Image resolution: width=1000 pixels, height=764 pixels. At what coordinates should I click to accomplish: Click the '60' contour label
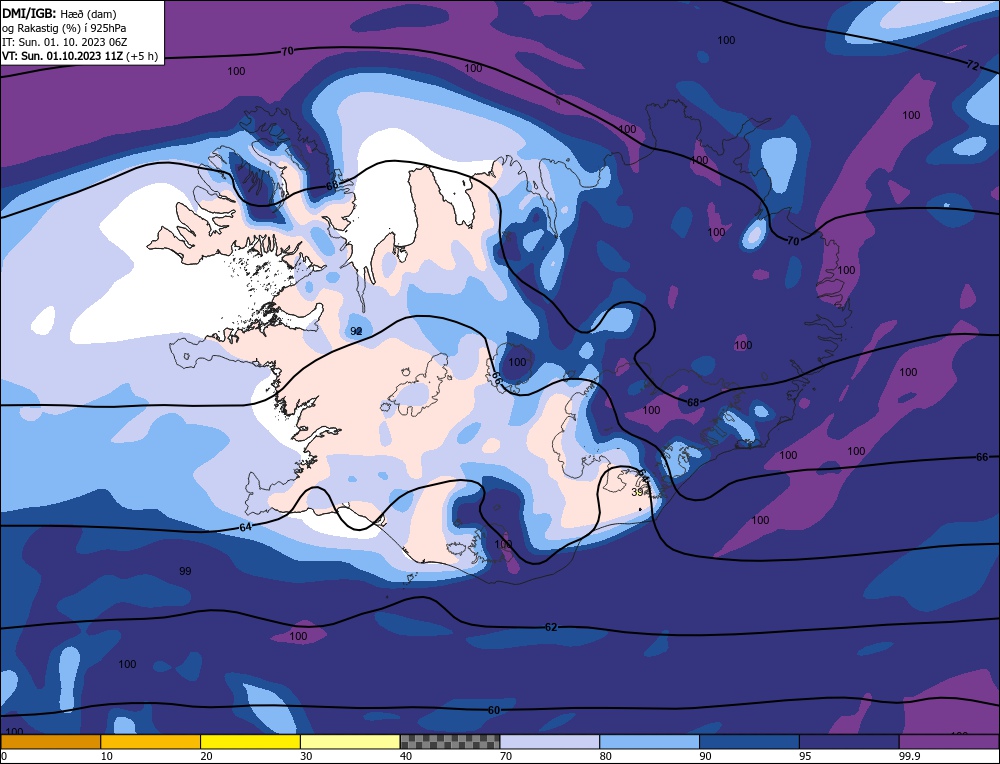pos(494,710)
